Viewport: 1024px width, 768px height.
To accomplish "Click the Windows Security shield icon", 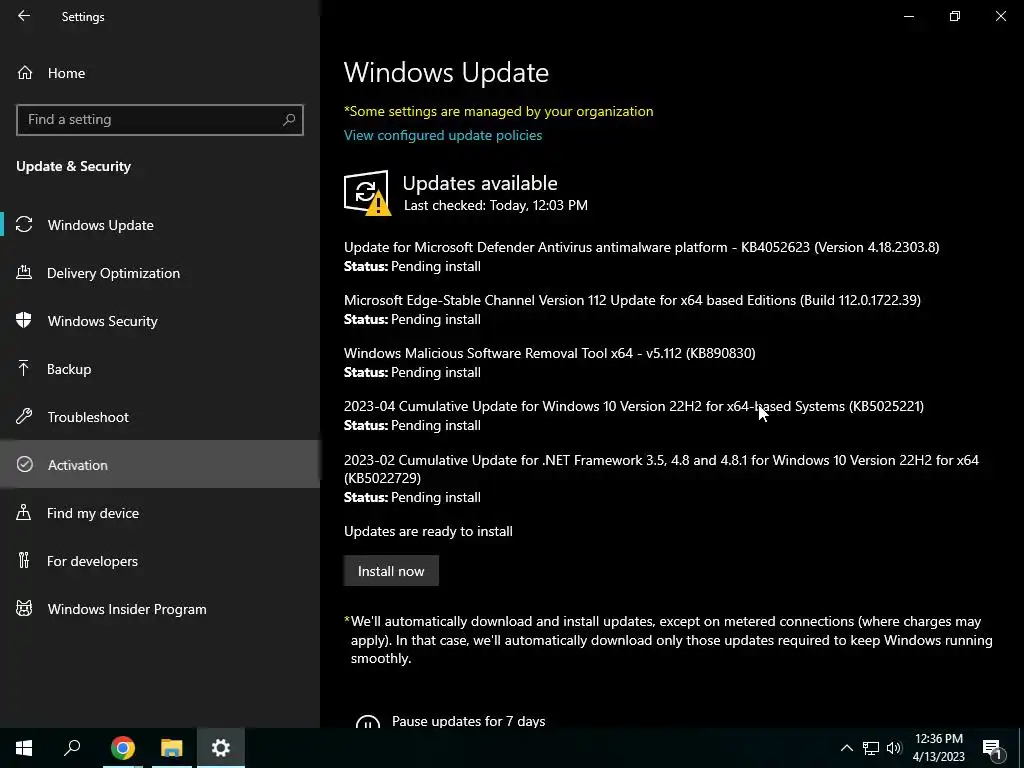I will (x=24, y=320).
